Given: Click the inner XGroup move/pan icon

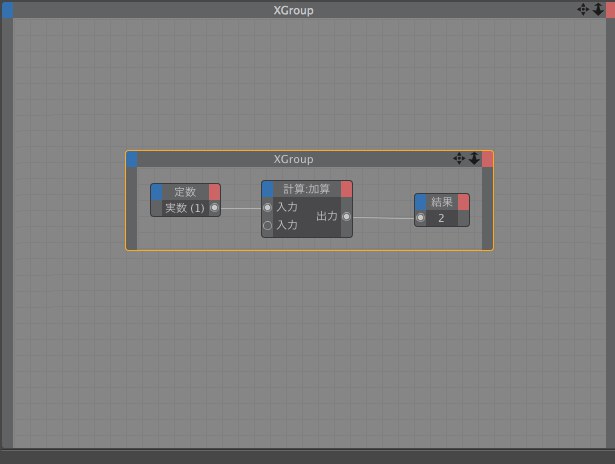Looking at the screenshot, I should click(x=459, y=158).
